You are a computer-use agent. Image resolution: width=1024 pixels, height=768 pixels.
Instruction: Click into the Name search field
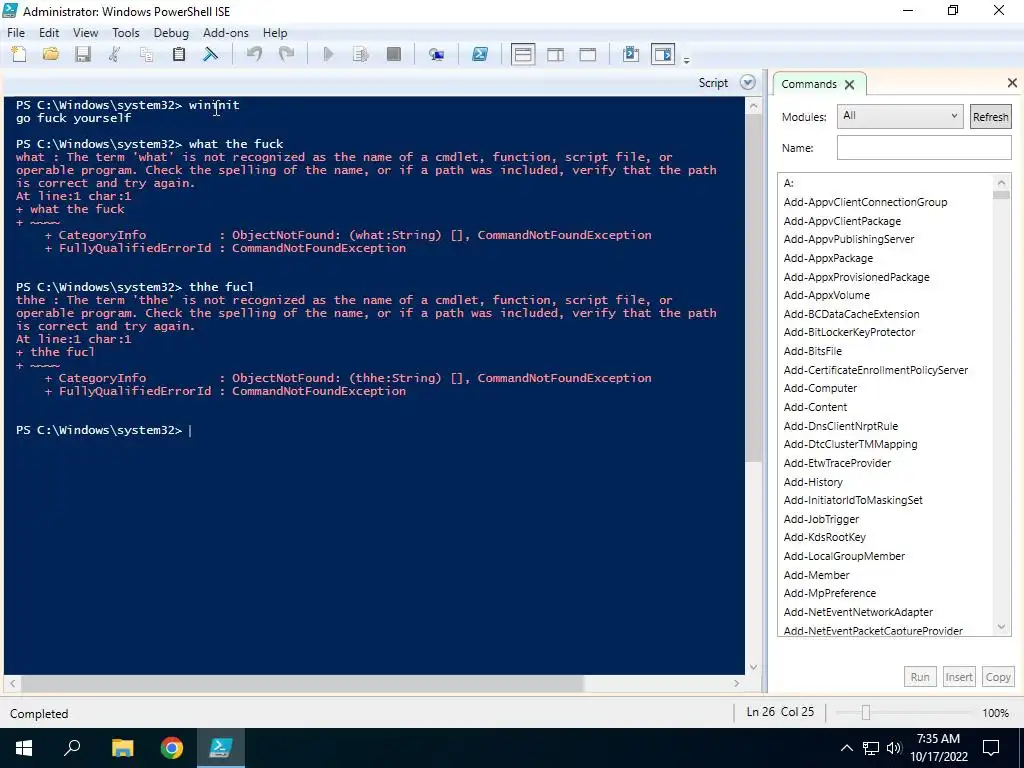coord(924,148)
